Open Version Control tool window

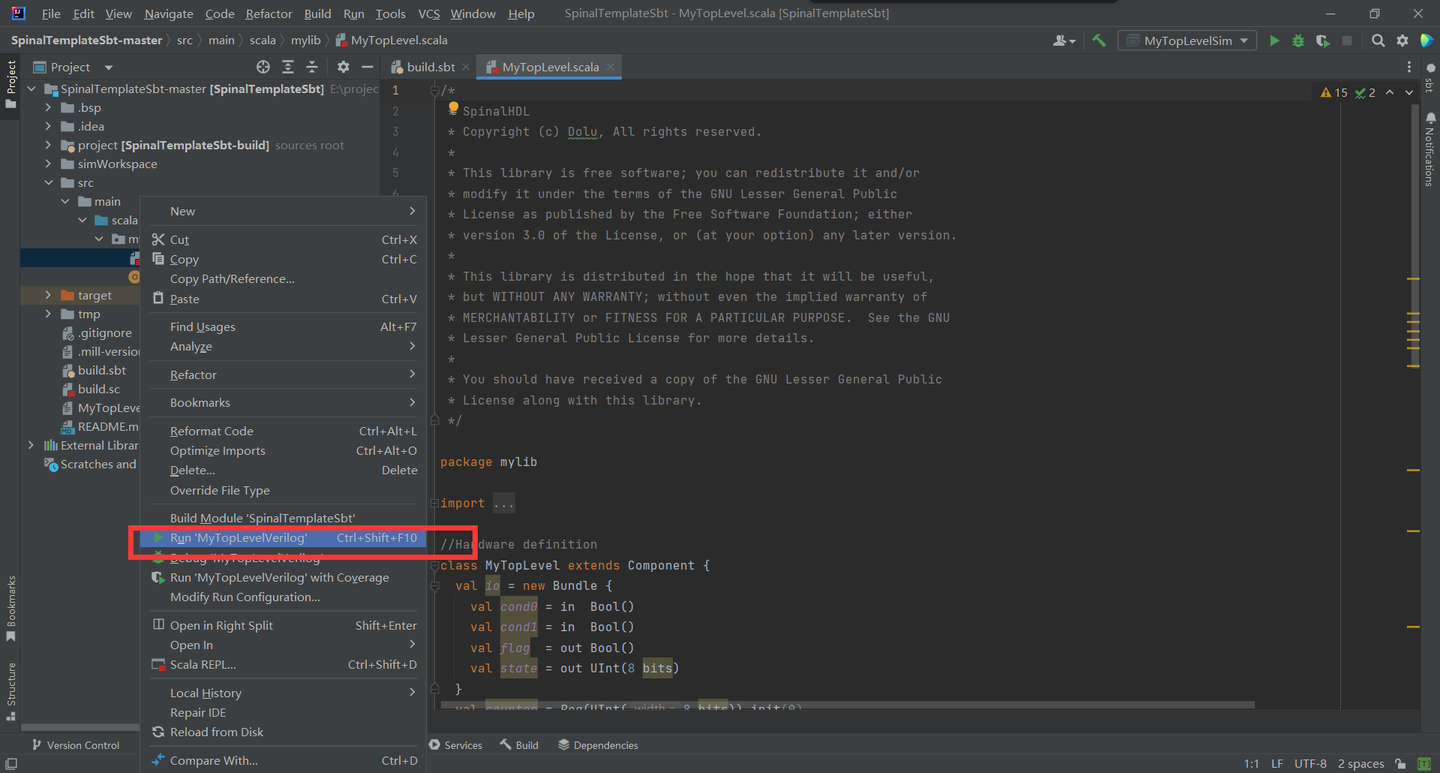(x=75, y=745)
